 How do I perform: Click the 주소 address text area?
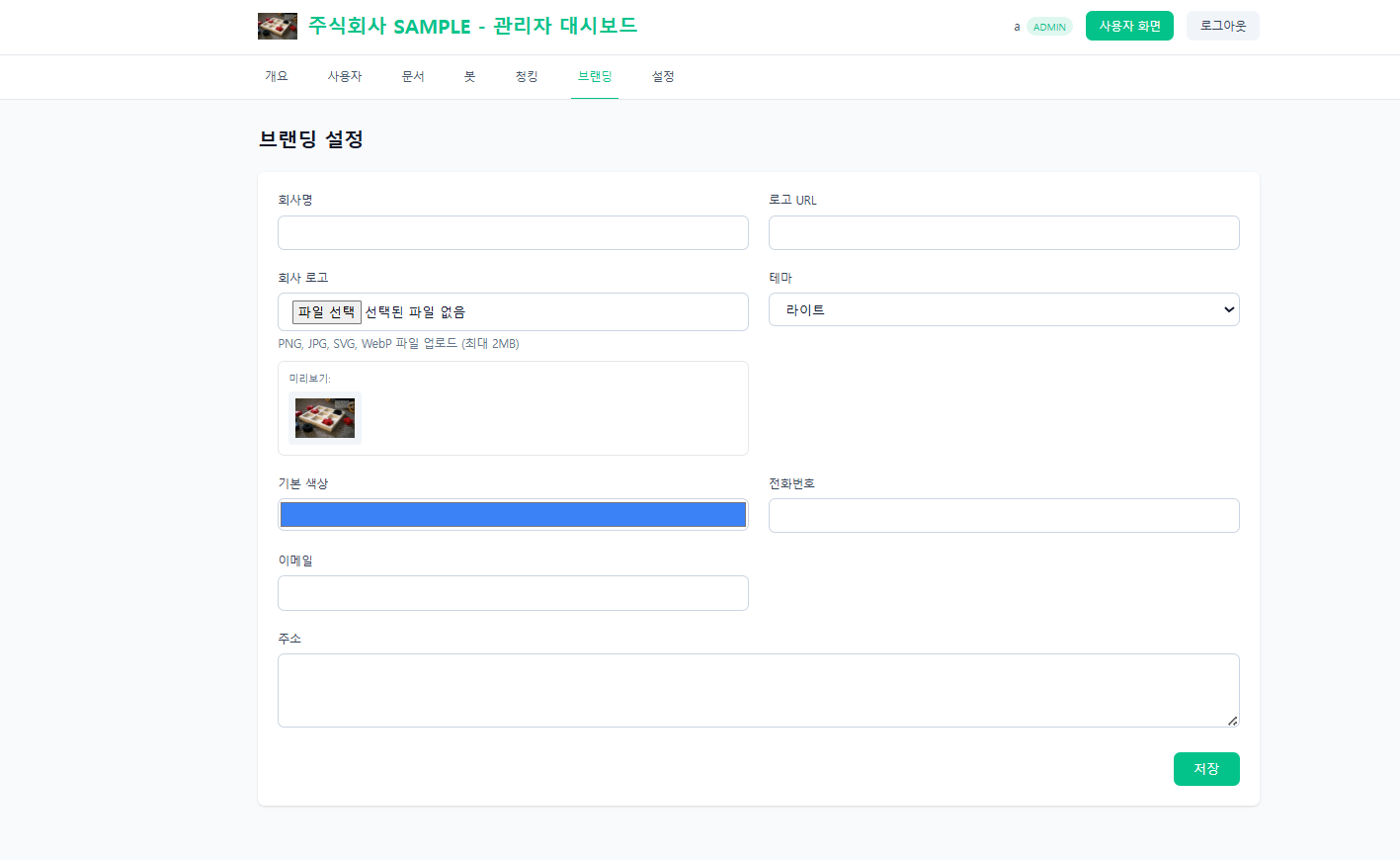coord(758,689)
